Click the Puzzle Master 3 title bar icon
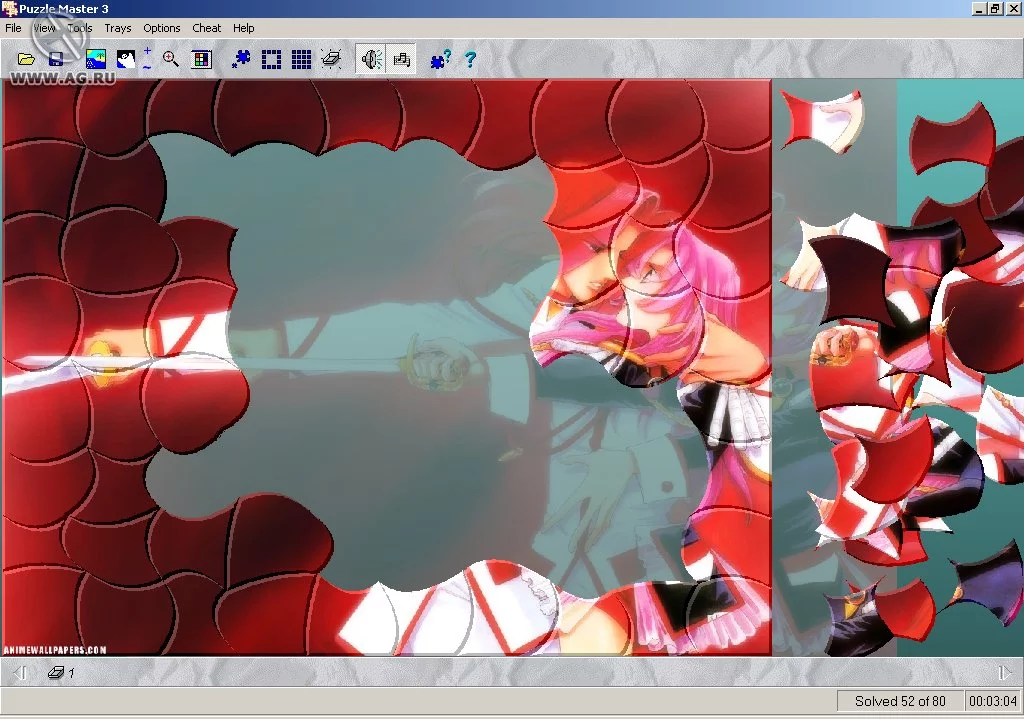The image size is (1024, 719). click(9, 8)
